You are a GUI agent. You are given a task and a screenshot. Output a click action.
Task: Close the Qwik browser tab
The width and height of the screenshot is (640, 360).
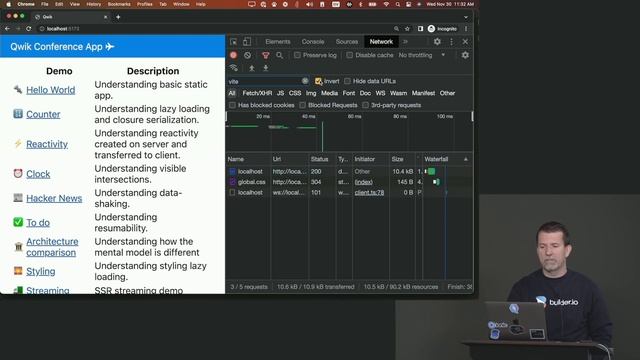105,17
